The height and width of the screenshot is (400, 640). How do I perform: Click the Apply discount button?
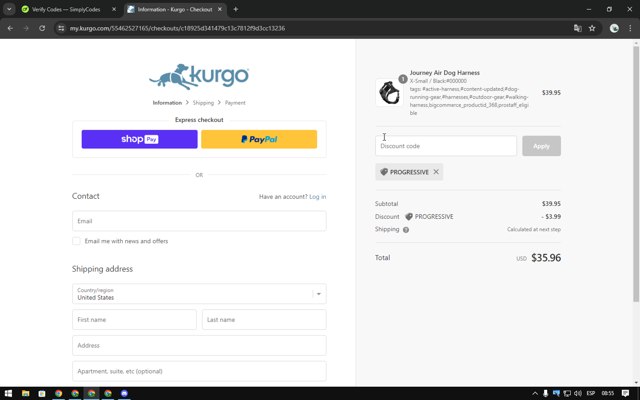tap(541, 146)
